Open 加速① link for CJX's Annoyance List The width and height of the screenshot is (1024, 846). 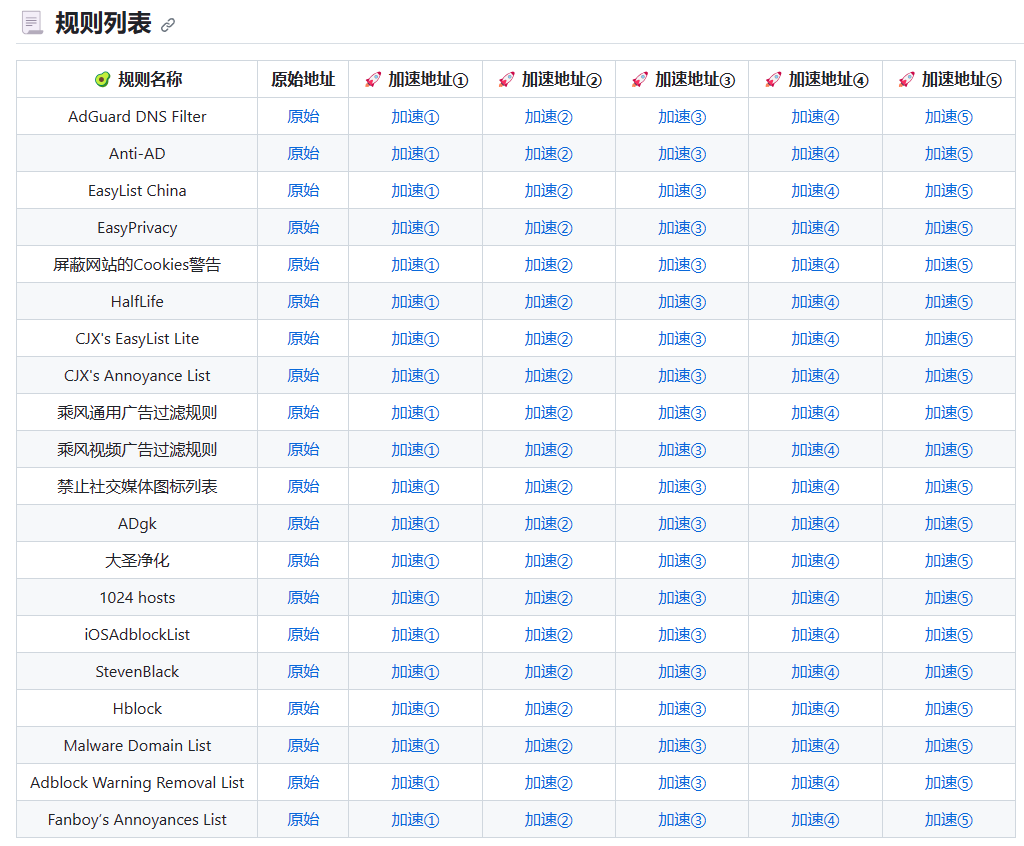pos(415,376)
